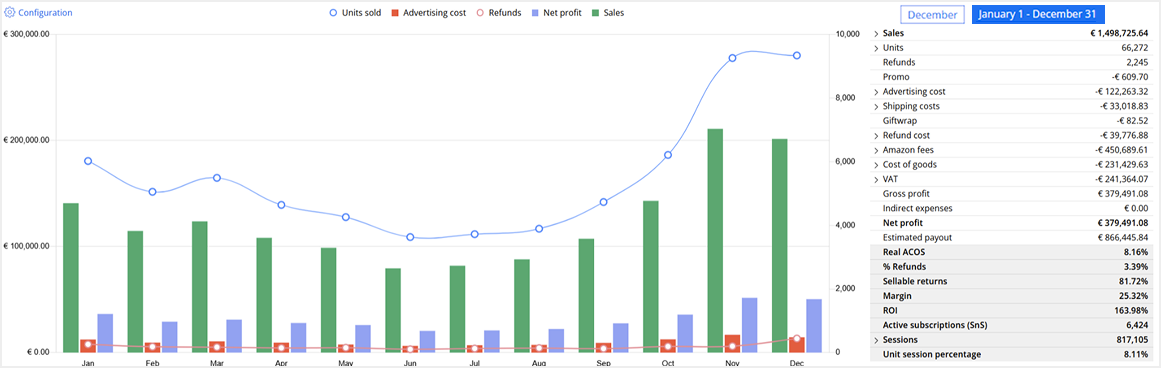Click the December Refunds data point
The height and width of the screenshot is (368, 1161).
tap(797, 338)
